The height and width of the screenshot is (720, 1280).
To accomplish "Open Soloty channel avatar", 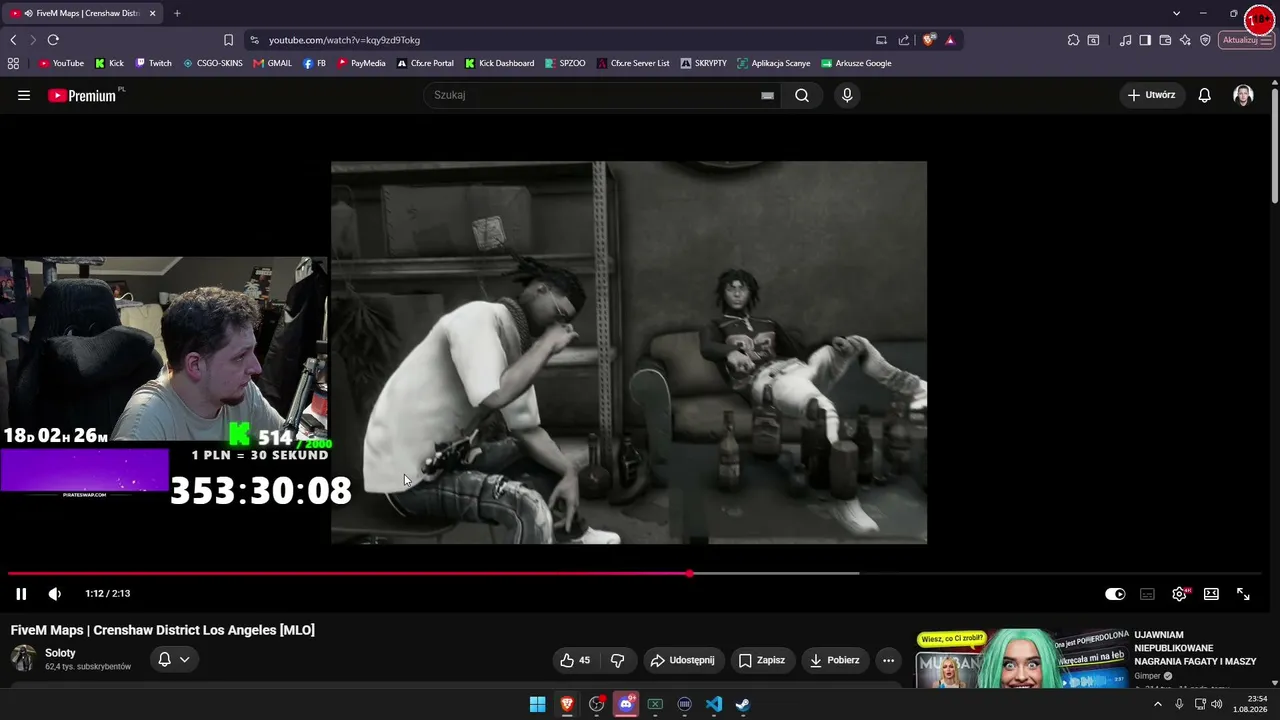I will [23, 658].
